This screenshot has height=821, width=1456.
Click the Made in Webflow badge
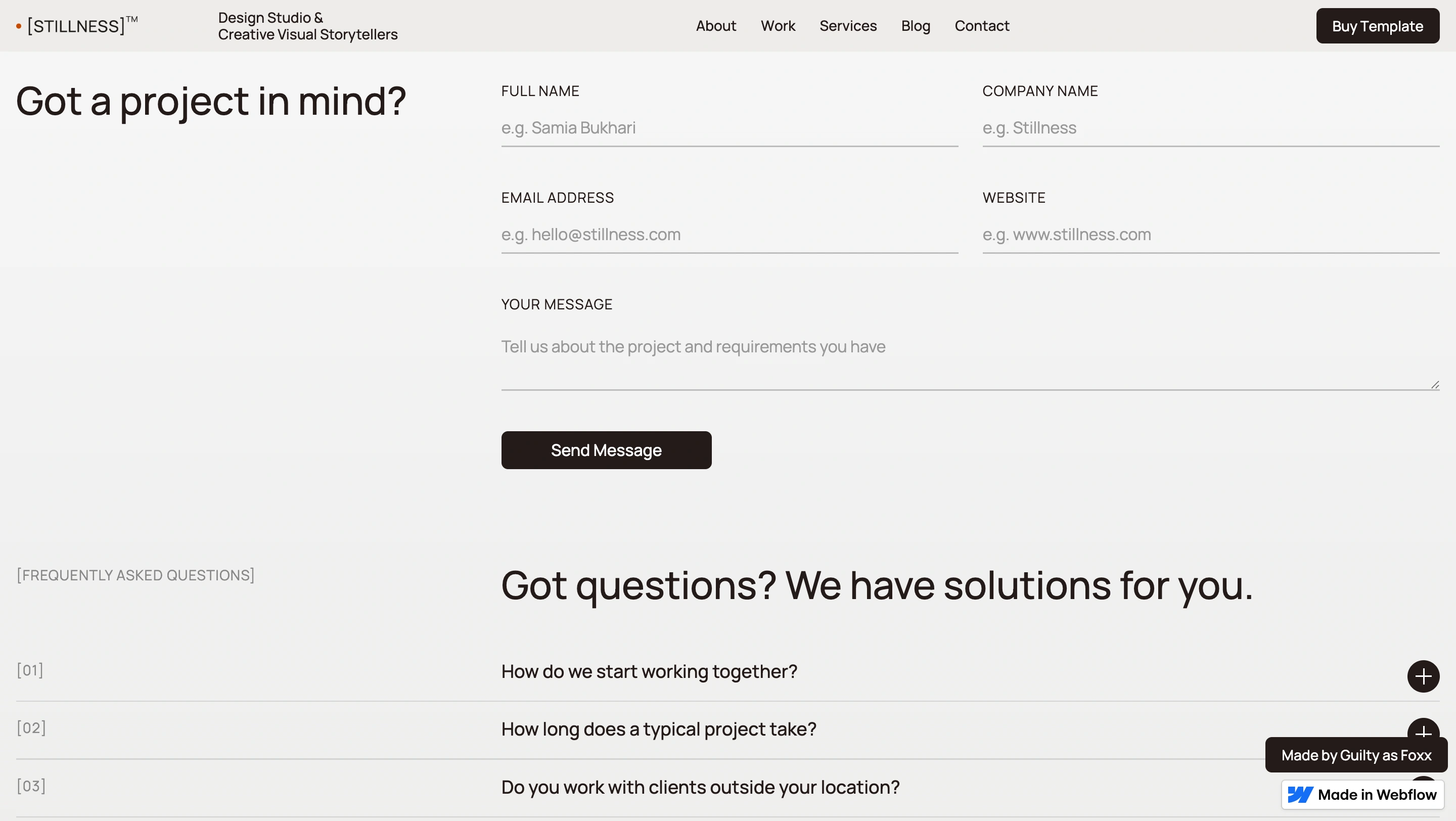coord(1363,795)
